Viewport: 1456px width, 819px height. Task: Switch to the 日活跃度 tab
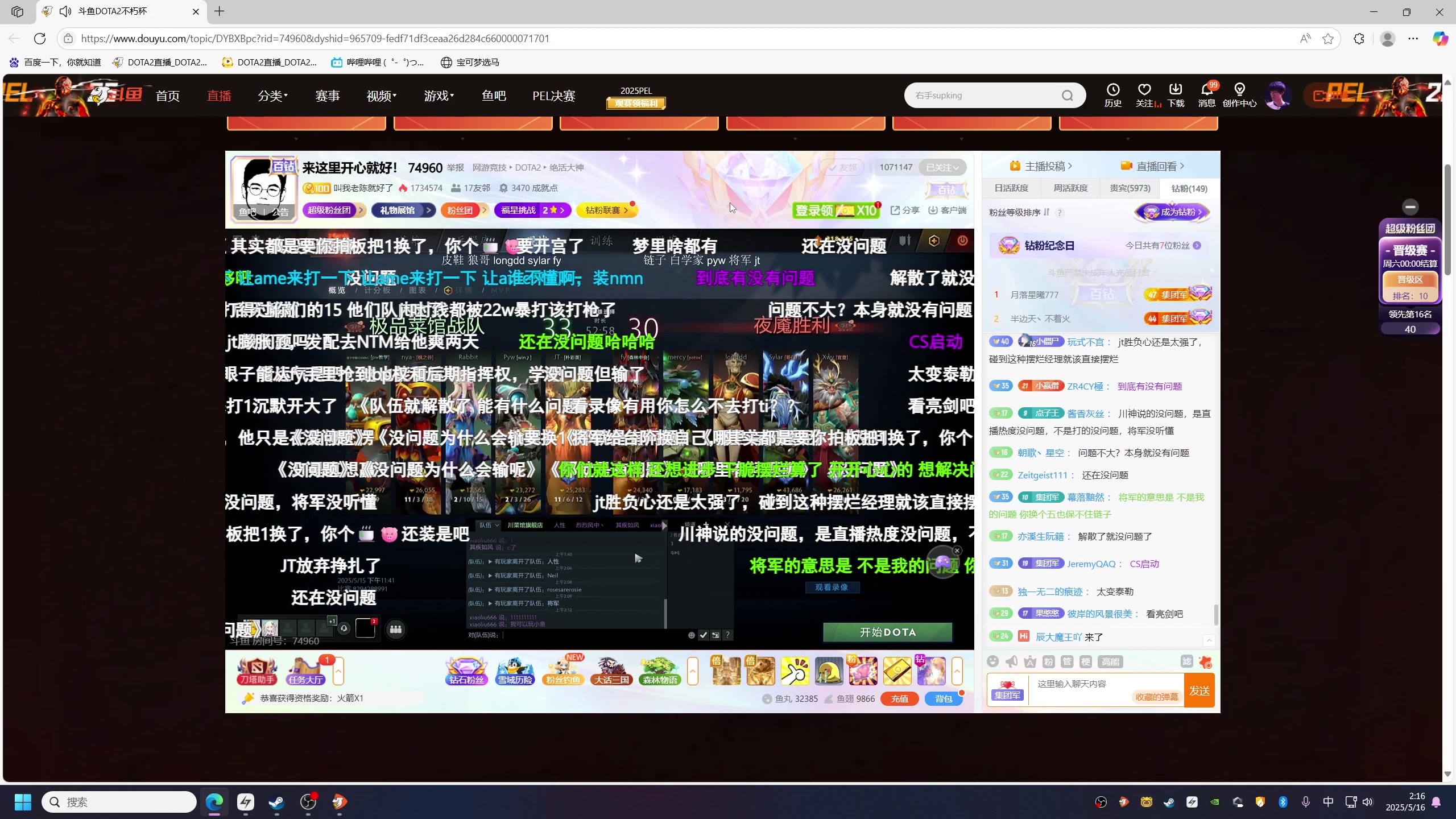[1011, 188]
